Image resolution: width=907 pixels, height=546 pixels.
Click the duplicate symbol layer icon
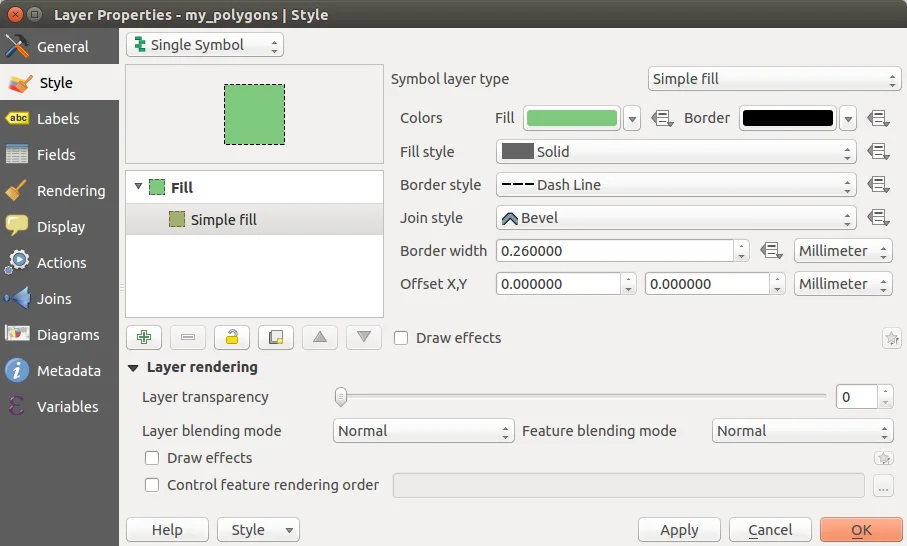[276, 337]
